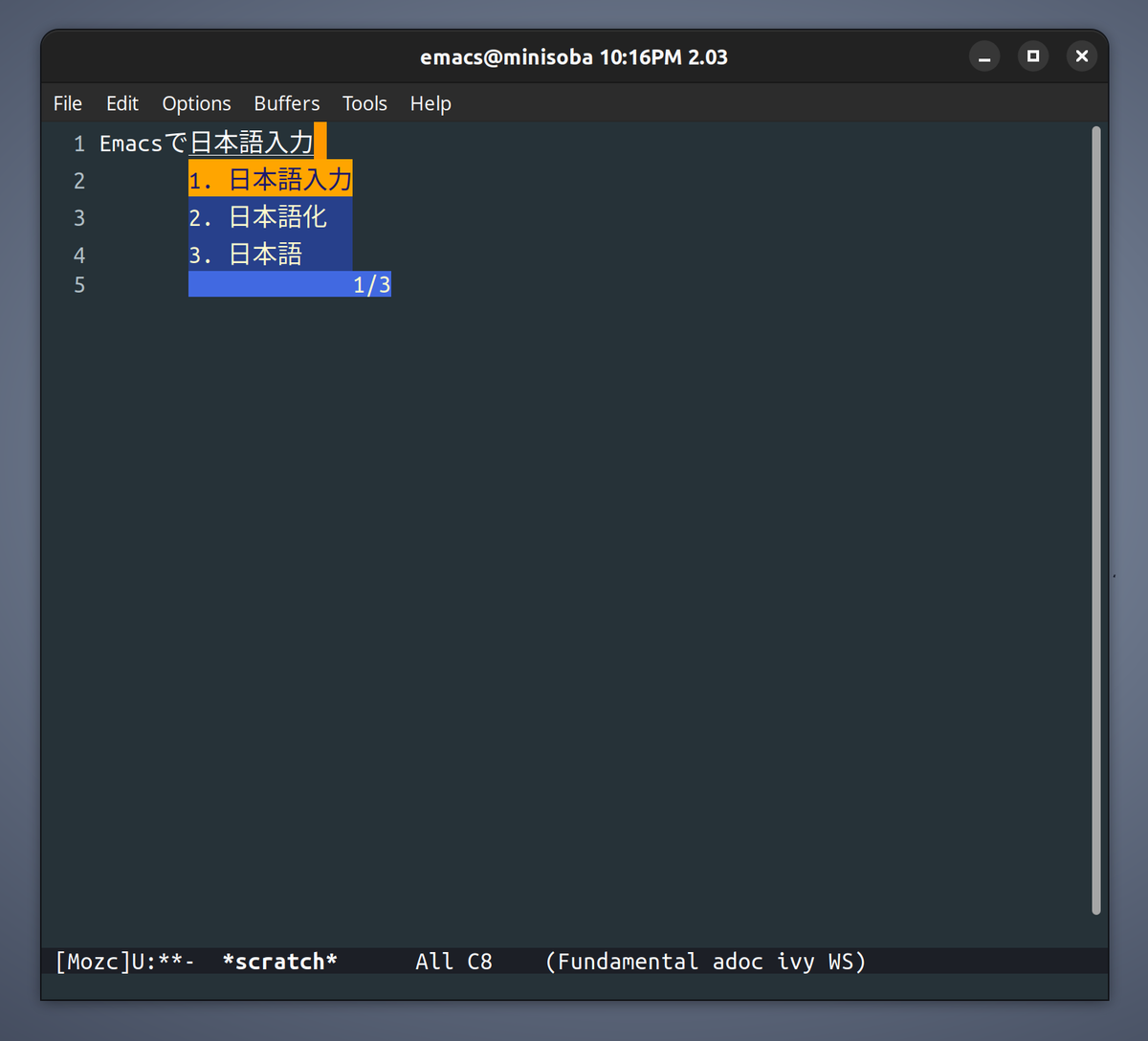Open the Options menu
The height and width of the screenshot is (1041, 1148).
click(x=196, y=103)
